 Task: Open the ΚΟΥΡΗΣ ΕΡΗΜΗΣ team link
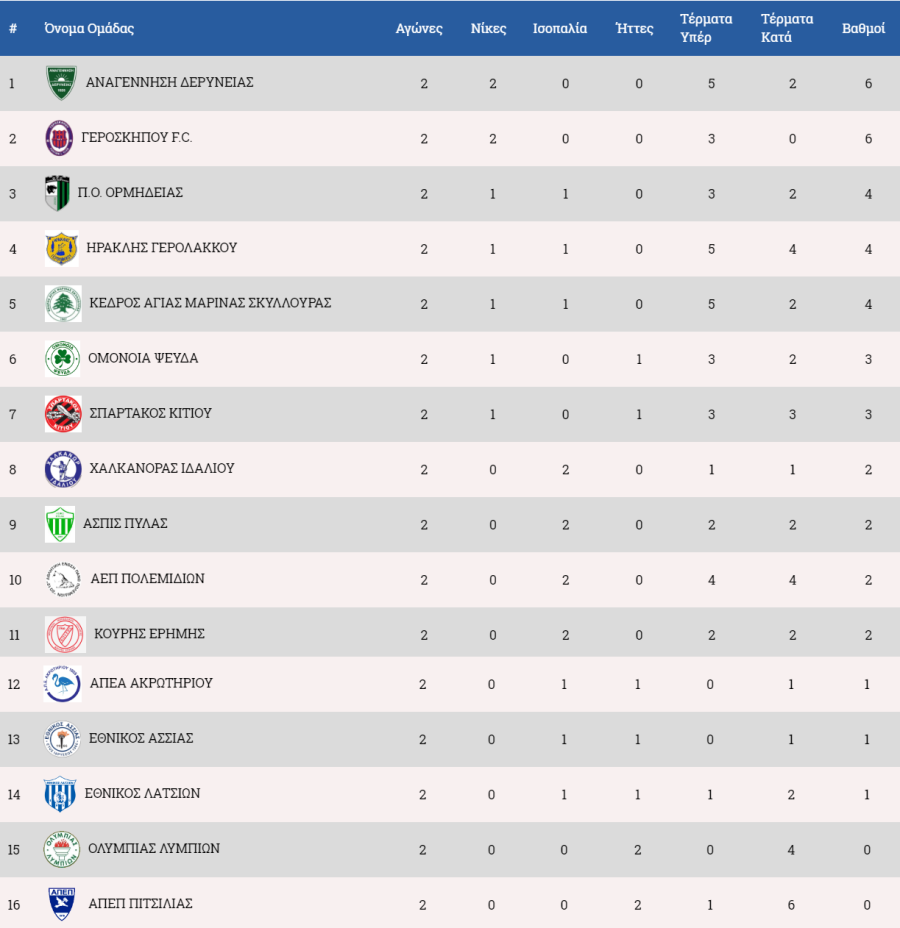point(149,633)
